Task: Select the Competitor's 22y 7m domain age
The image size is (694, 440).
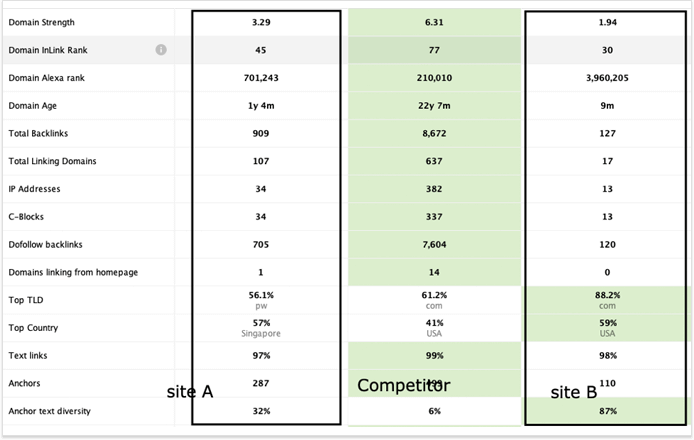Action: coord(435,105)
